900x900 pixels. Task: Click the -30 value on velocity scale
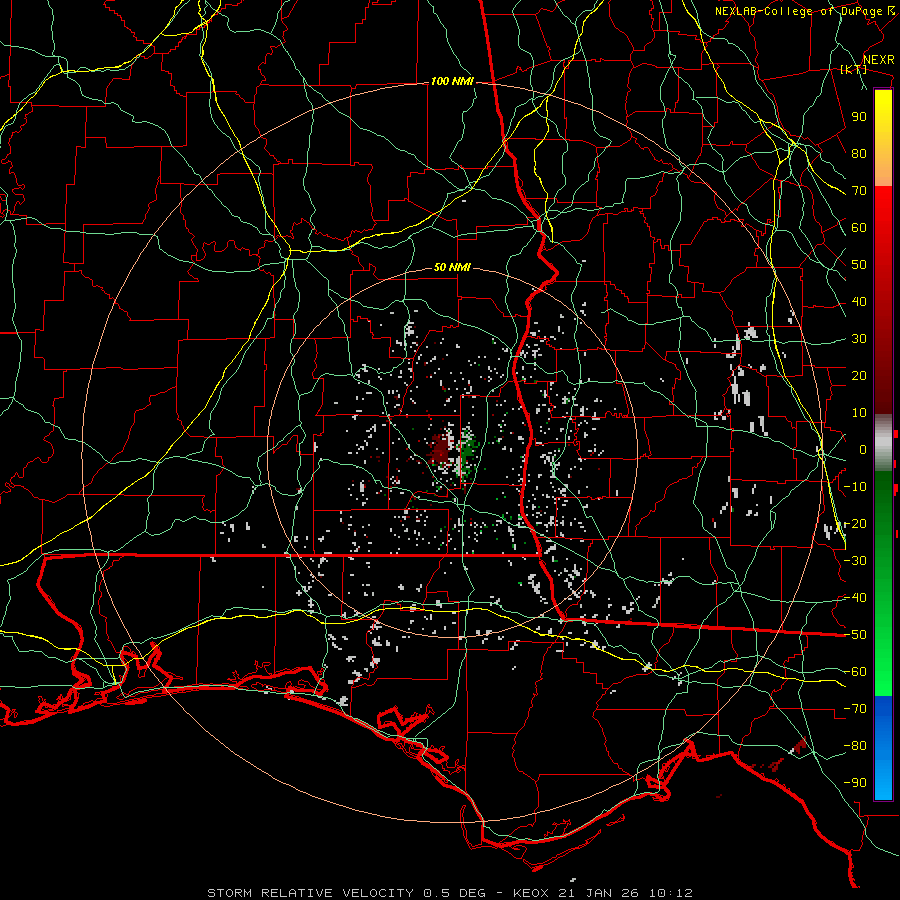tap(856, 561)
